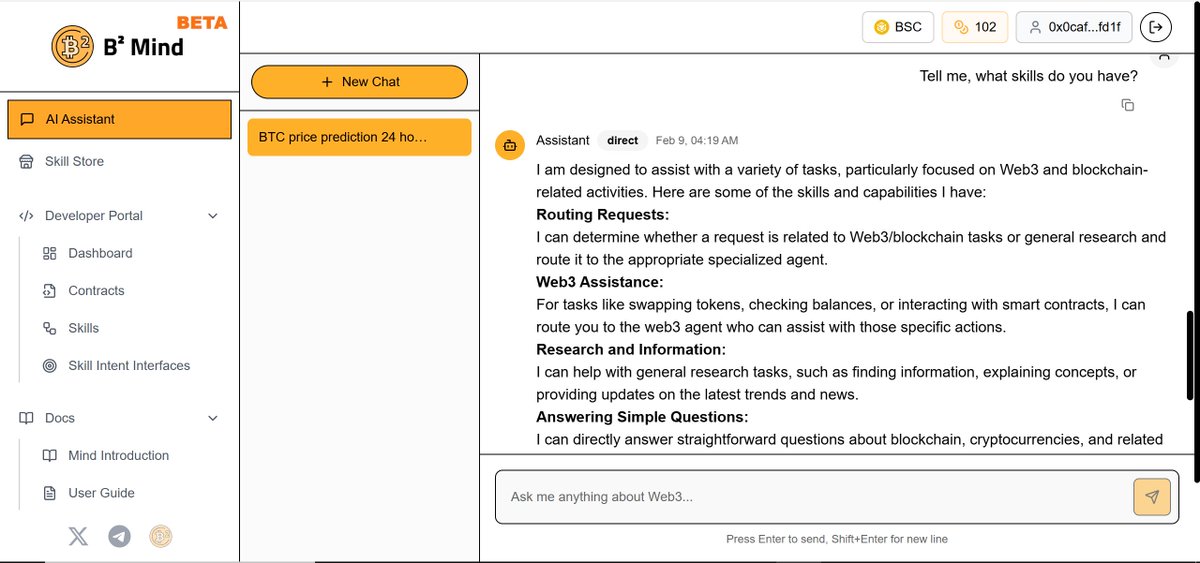Click the Skill Intent Interfaces target icon
The height and width of the screenshot is (563, 1200).
click(50, 366)
